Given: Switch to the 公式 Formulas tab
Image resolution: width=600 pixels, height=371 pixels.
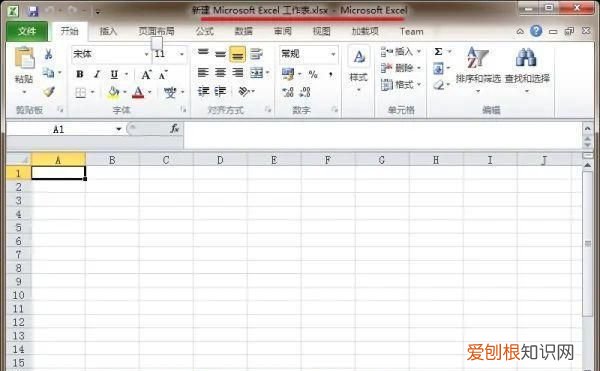Looking at the screenshot, I should click(x=205, y=31).
